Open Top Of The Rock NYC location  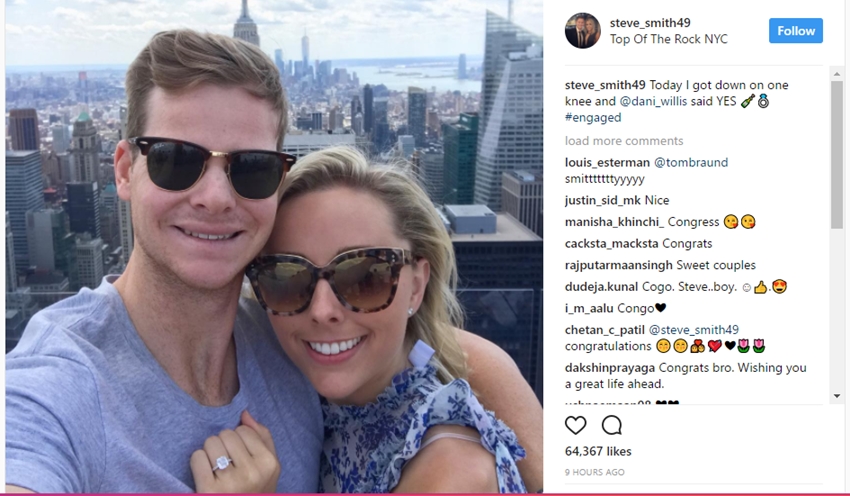(668, 39)
